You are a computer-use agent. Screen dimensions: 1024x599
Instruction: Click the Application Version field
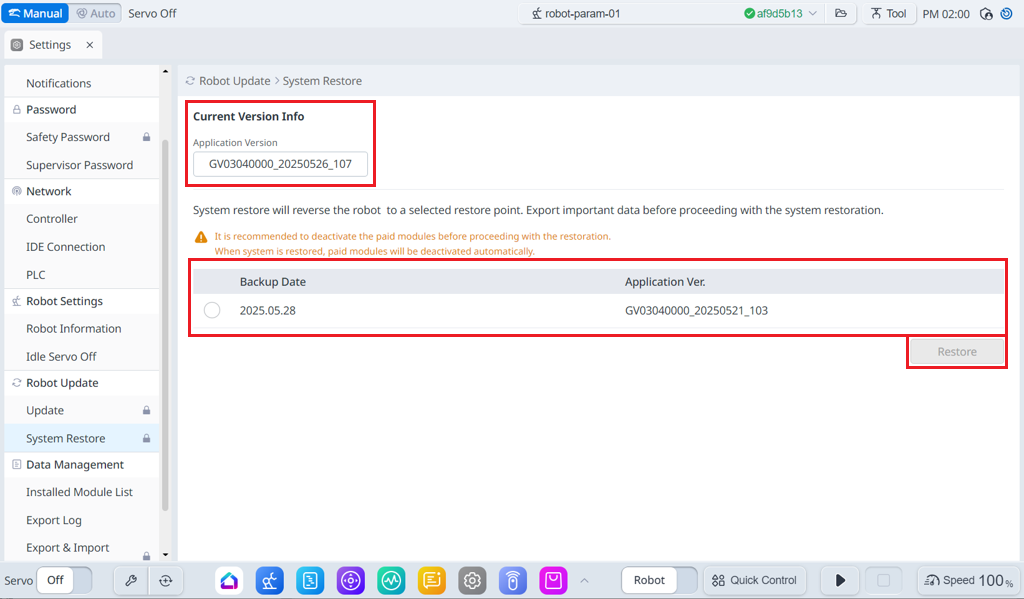click(x=280, y=164)
